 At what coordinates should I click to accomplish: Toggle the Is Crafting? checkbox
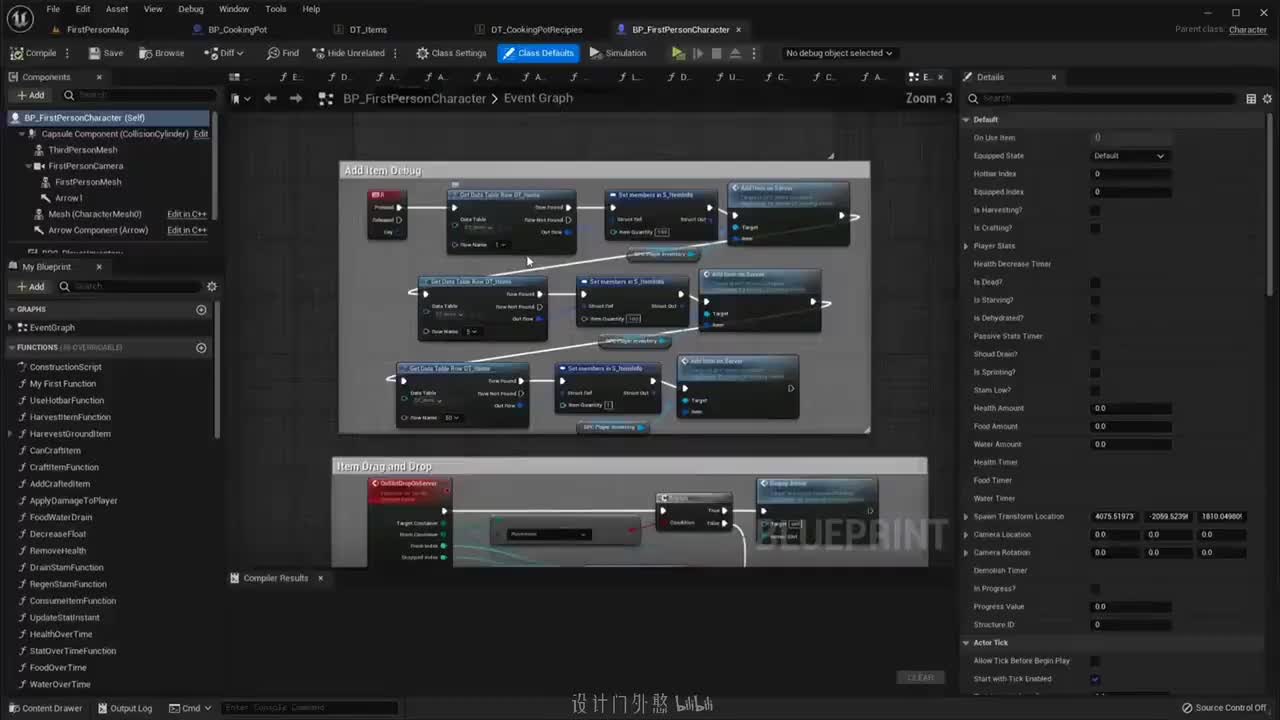coord(1095,228)
